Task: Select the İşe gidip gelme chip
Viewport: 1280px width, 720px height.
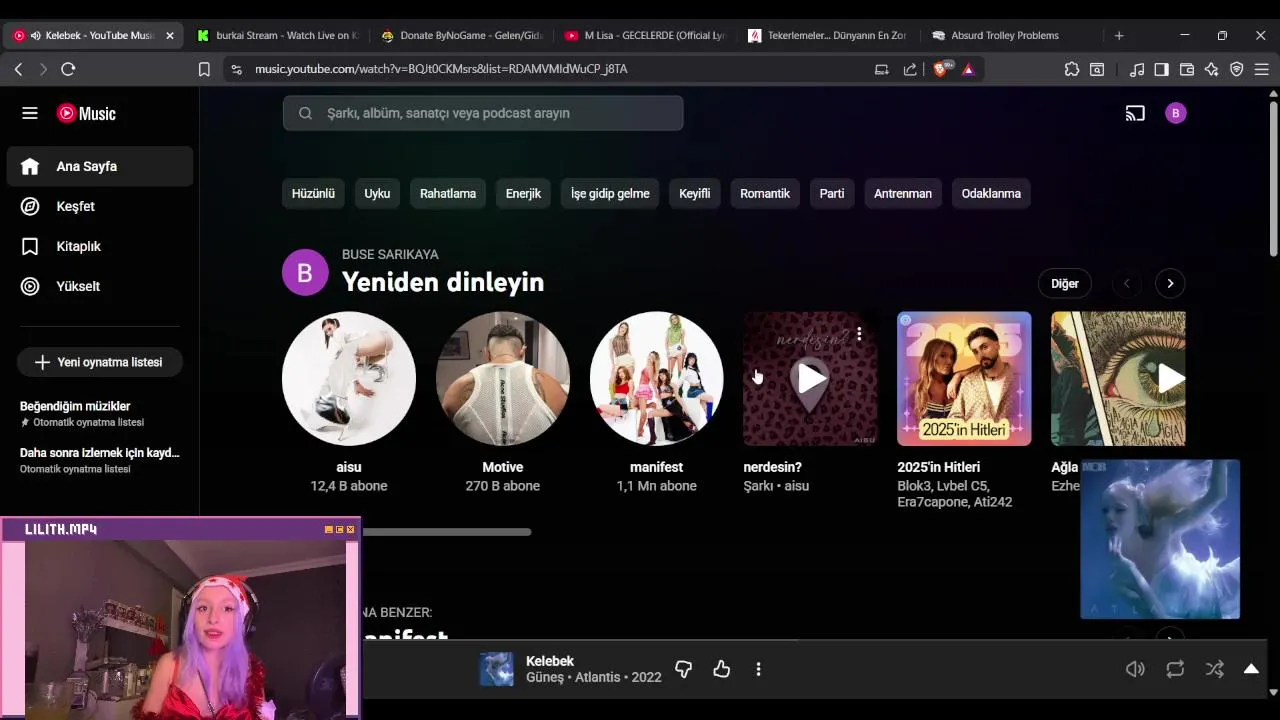Action: point(610,193)
